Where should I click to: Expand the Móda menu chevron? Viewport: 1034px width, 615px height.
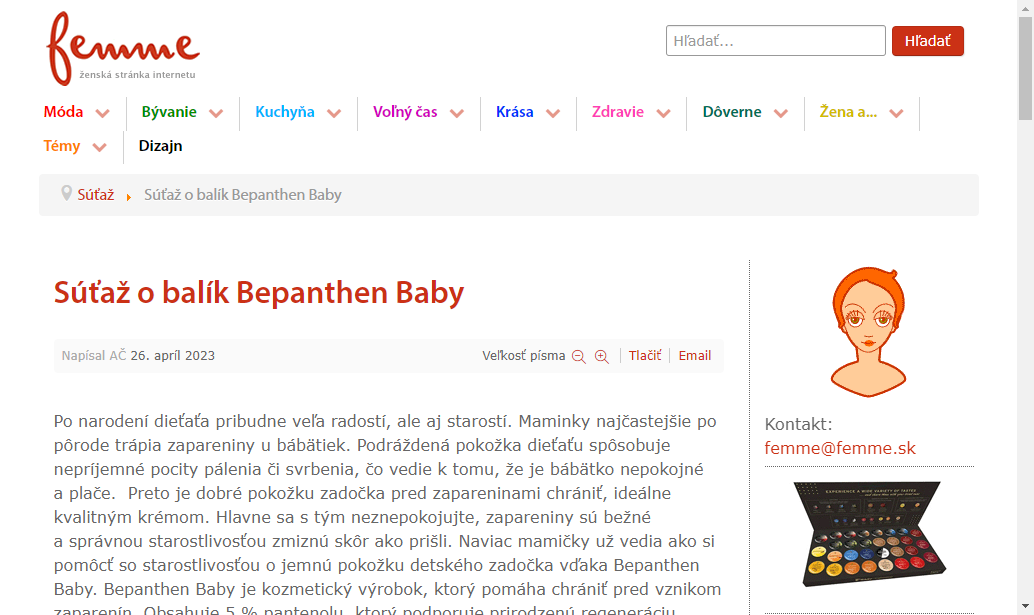tap(102, 113)
